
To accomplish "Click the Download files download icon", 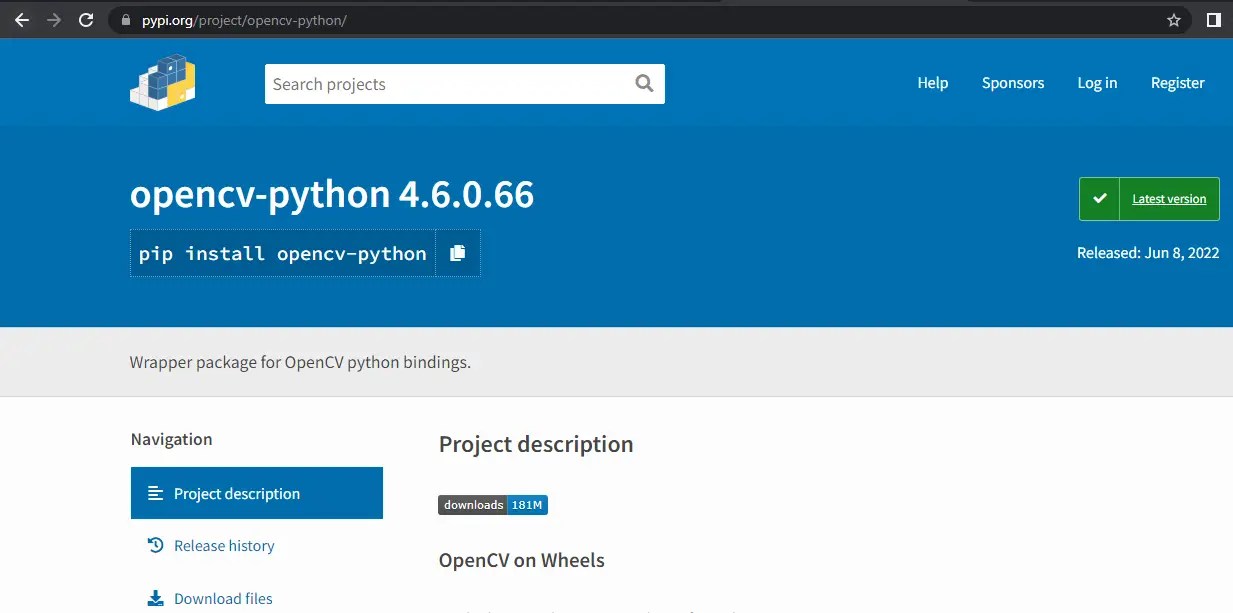I will [155, 598].
